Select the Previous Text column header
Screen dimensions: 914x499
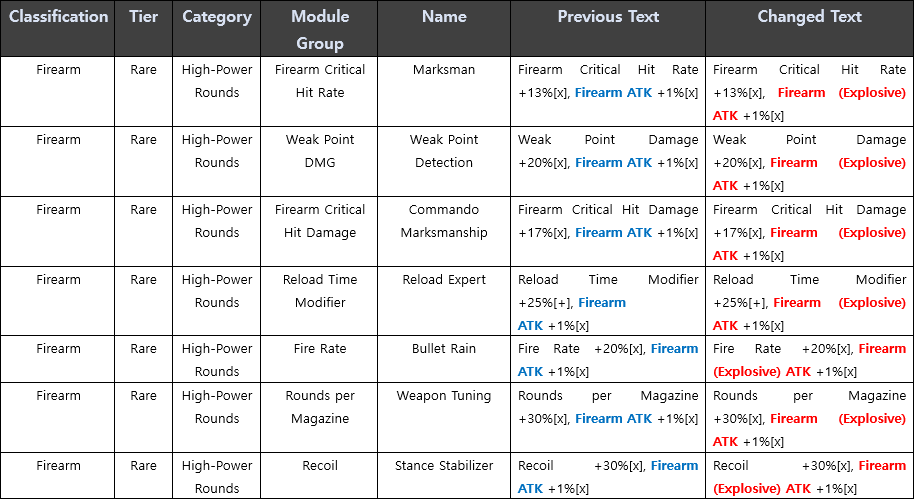(x=608, y=17)
